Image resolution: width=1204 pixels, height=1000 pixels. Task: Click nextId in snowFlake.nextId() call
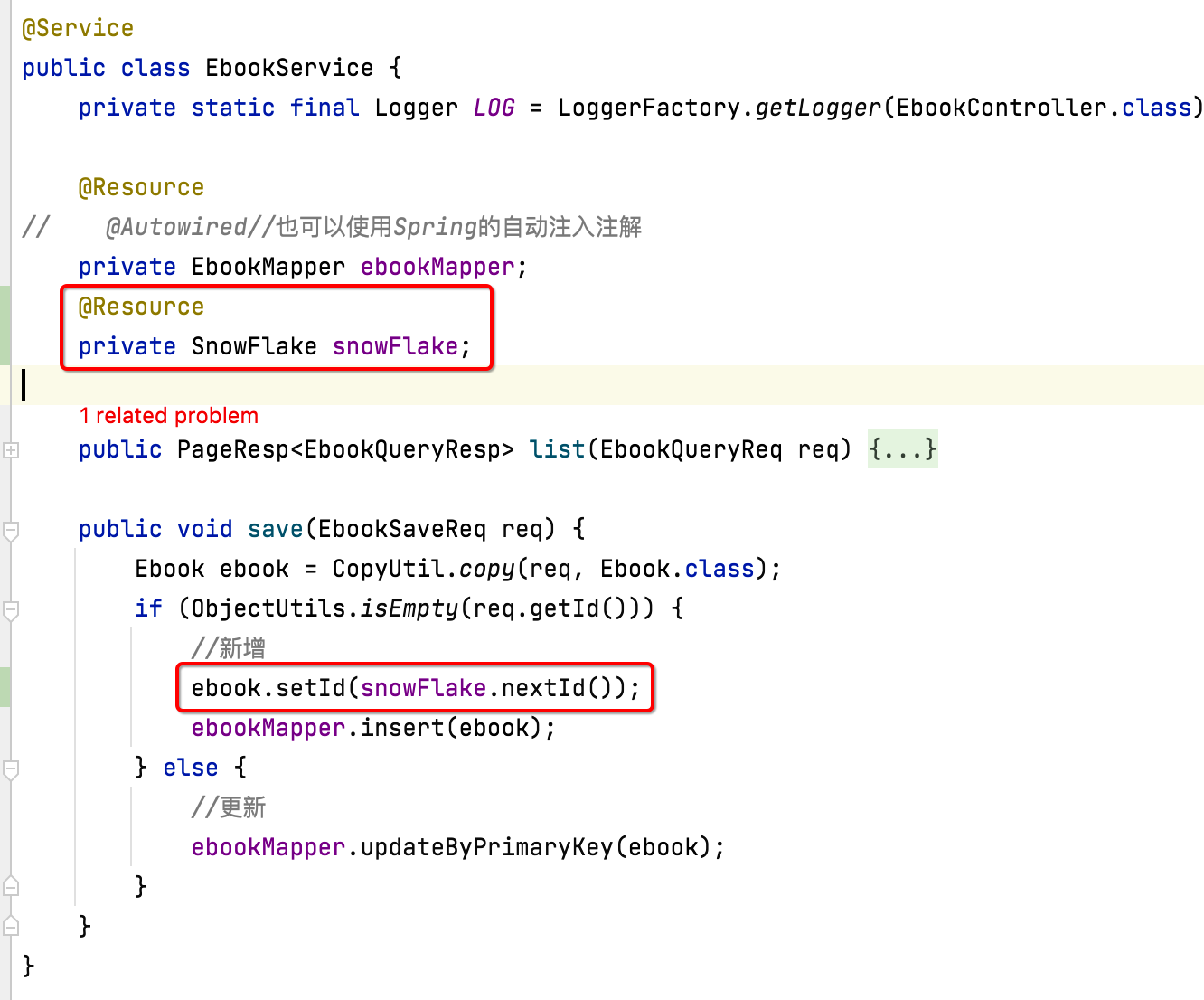(x=543, y=688)
